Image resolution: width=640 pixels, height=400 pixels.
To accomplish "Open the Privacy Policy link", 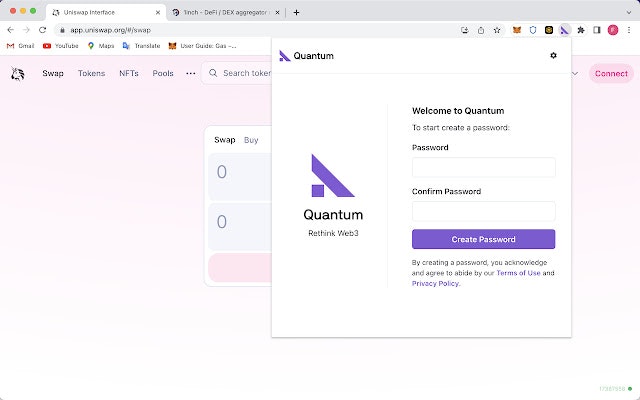I will point(436,284).
